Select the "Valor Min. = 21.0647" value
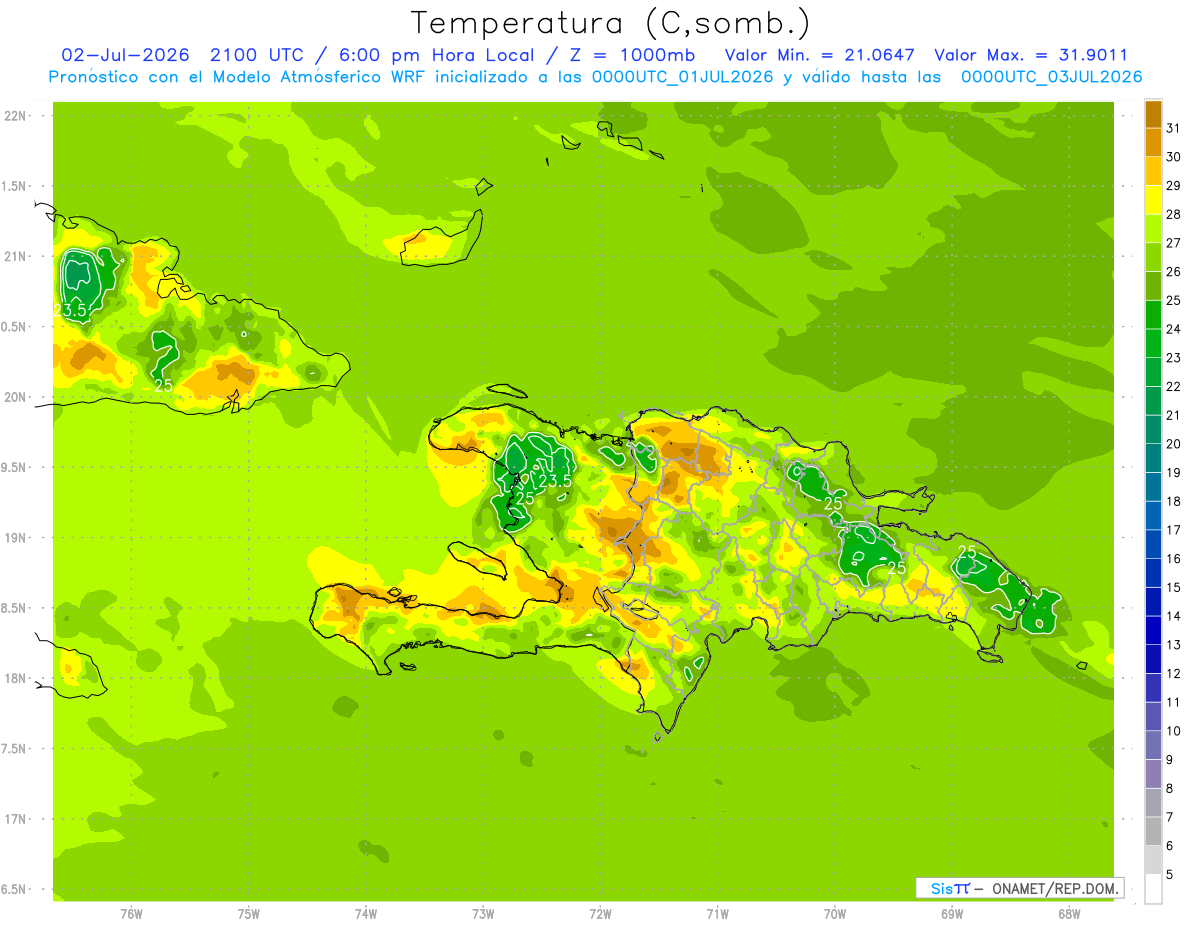The width and height of the screenshot is (1200, 927). click(818, 55)
